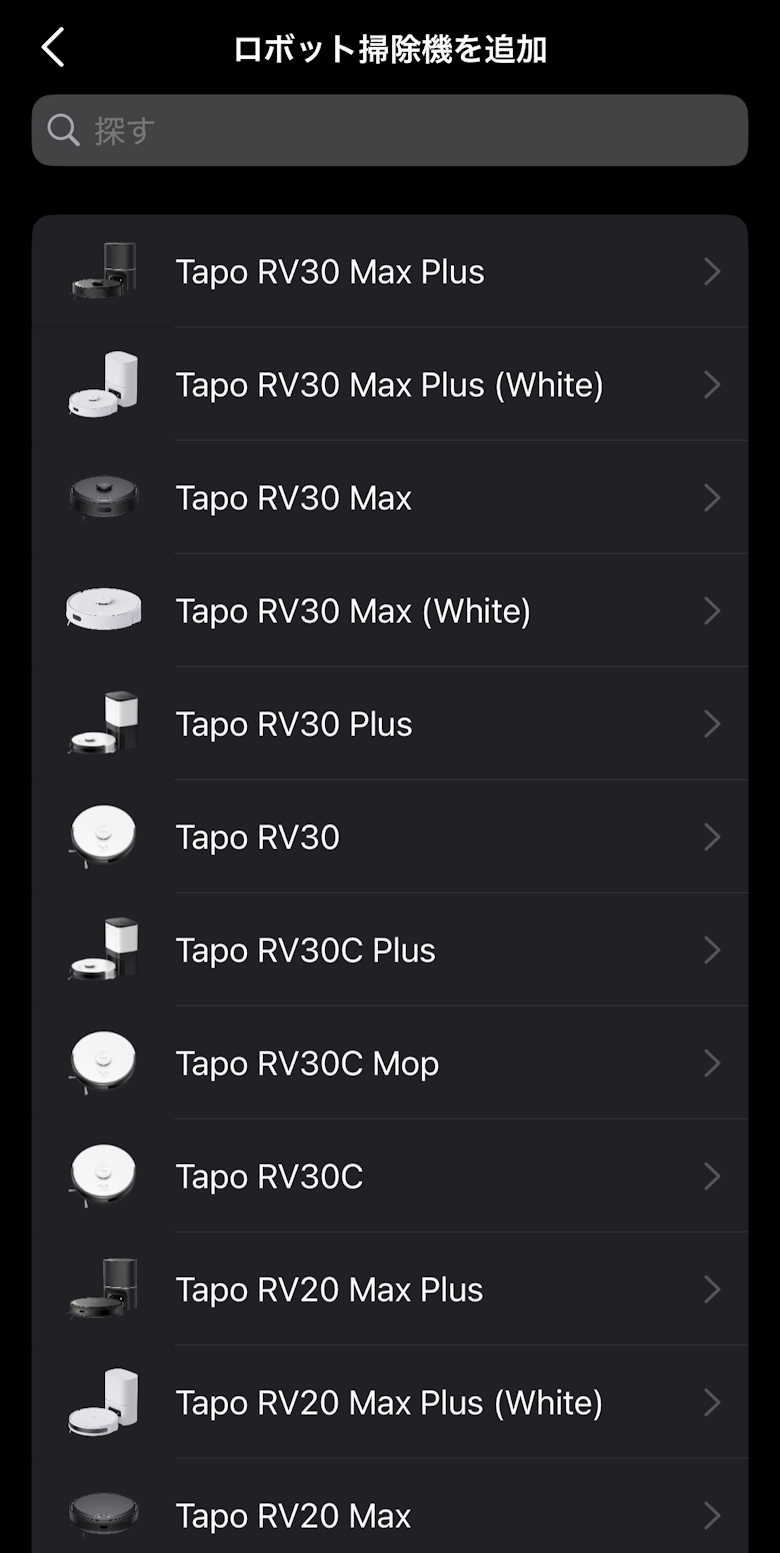The height and width of the screenshot is (1553, 780).
Task: Choose the Tapo RV30 Max (White) entry
Action: click(353, 611)
